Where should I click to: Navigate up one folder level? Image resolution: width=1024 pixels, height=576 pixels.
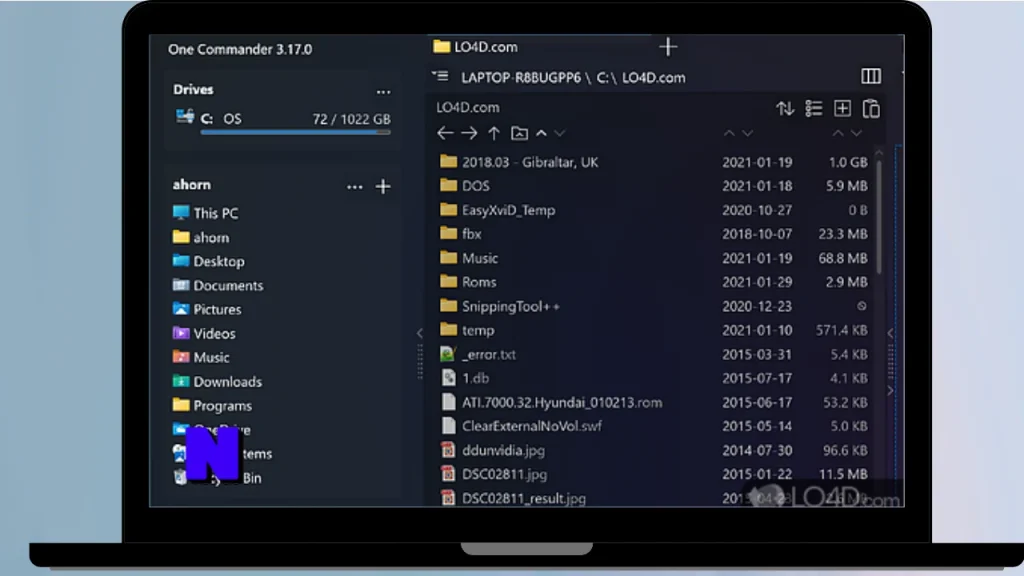(x=494, y=133)
